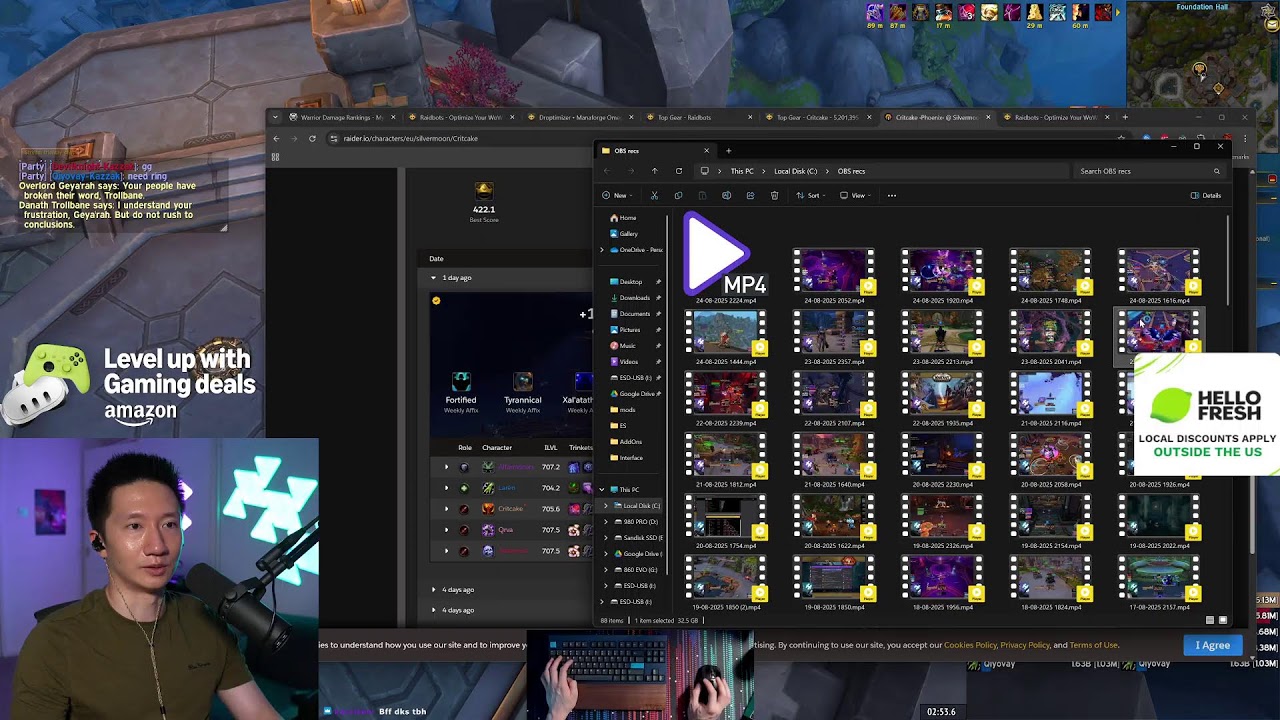Toggle the Details pane button
The image size is (1280, 720).
pyautogui.click(x=1206, y=196)
